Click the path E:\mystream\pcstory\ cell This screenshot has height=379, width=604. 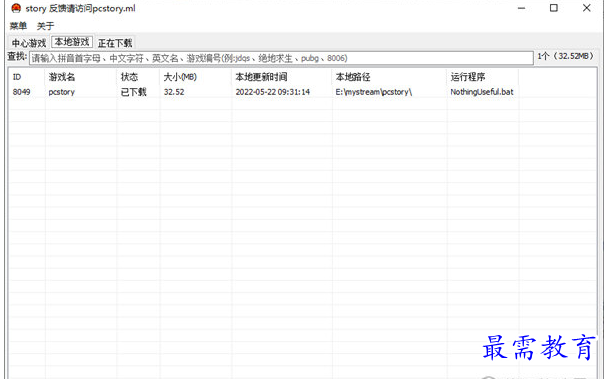point(374,92)
